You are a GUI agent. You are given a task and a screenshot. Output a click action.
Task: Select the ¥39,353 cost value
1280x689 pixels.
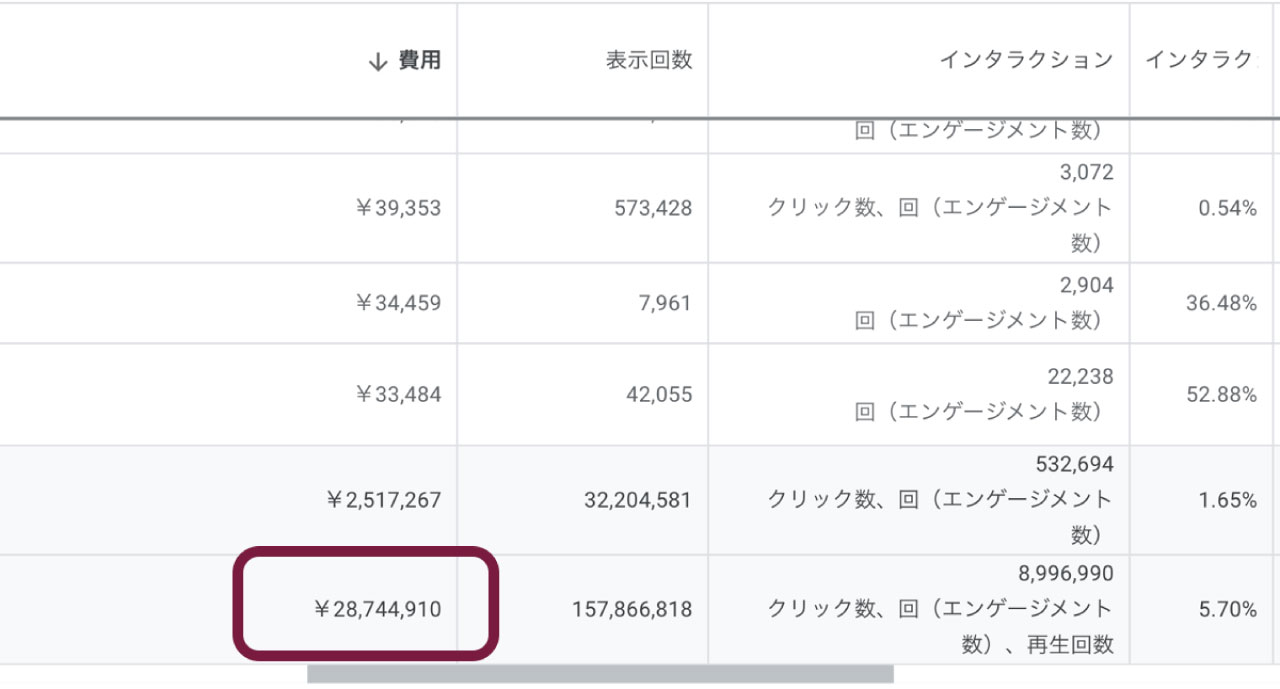point(398,208)
